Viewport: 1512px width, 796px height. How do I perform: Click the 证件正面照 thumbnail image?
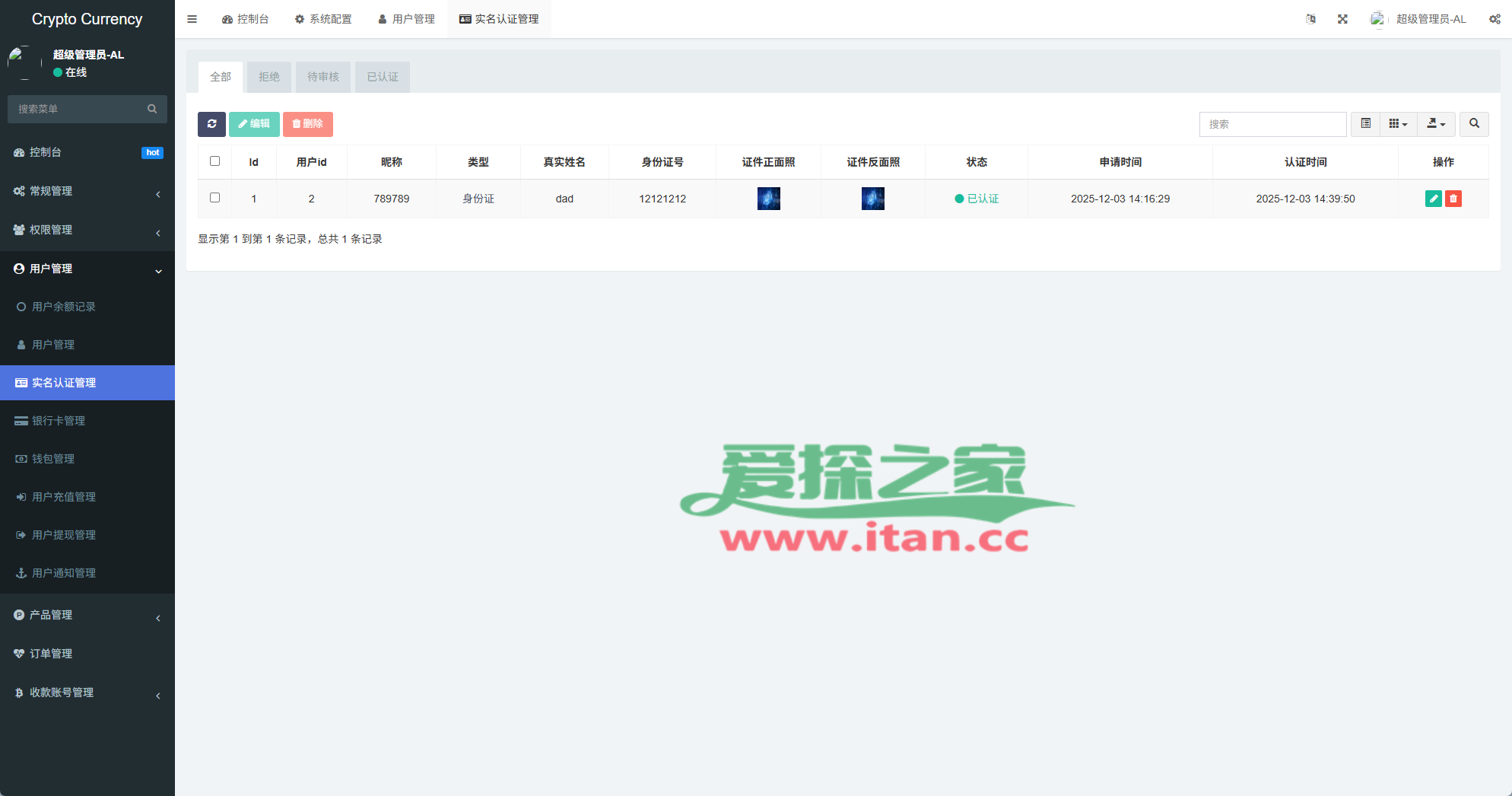pos(768,198)
